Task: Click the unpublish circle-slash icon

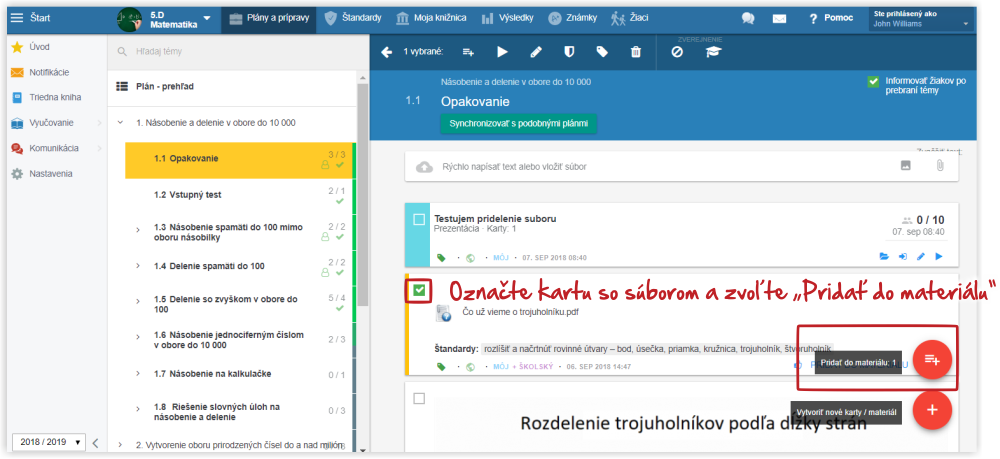Action: (677, 52)
